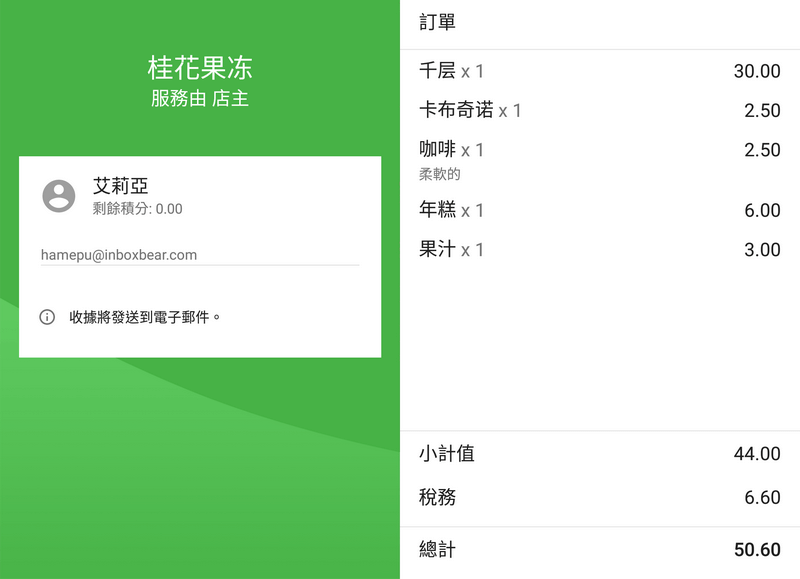Open the 咖啡 item to edit its modifier
Screen dimensions: 800x579
(600, 149)
